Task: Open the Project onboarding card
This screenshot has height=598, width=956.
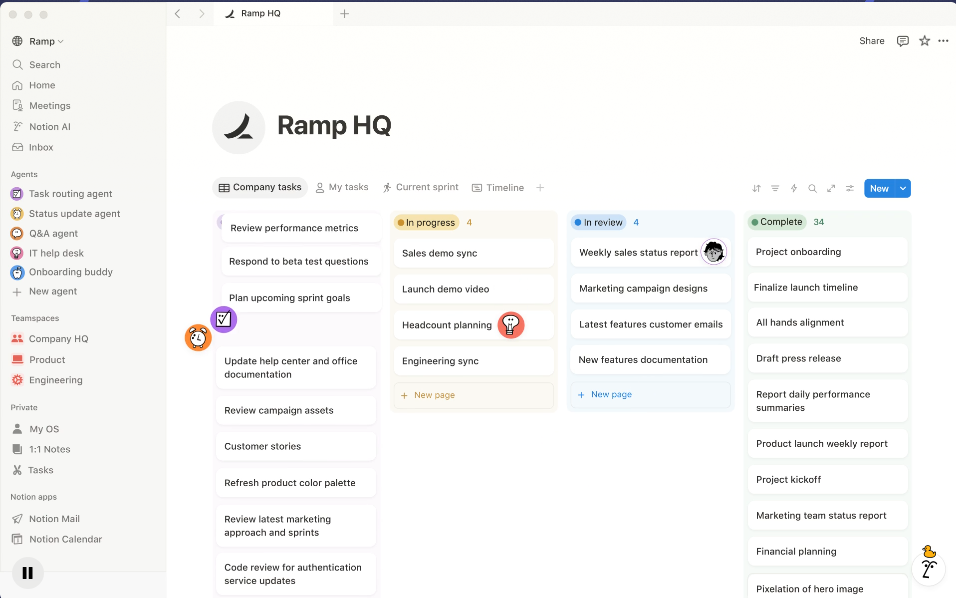Action: (827, 252)
